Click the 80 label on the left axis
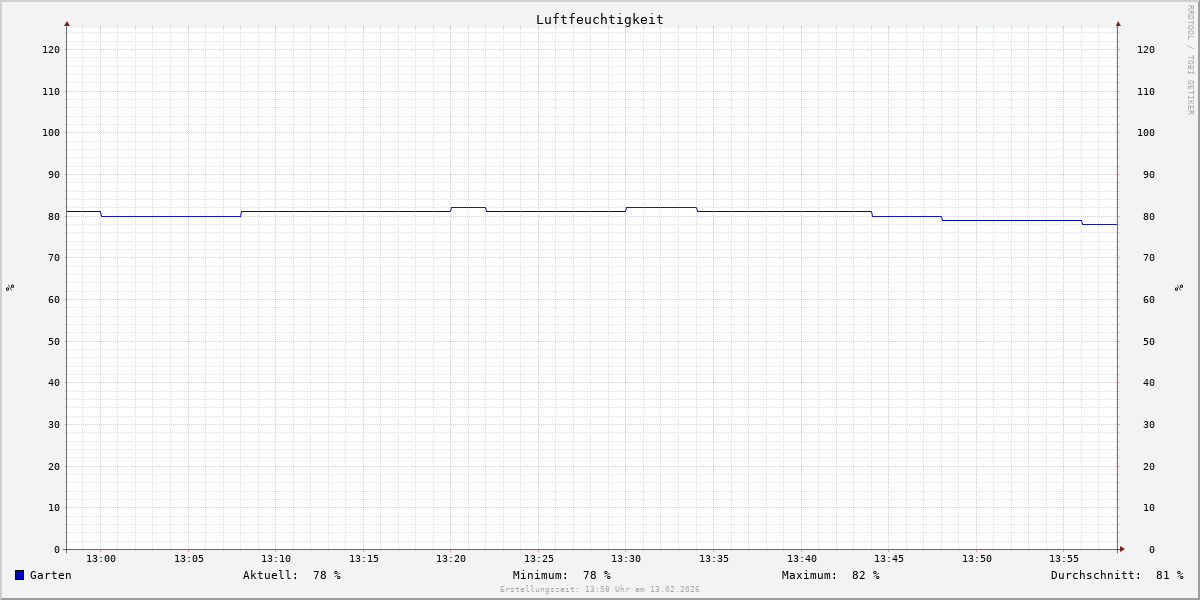 click(x=54, y=216)
